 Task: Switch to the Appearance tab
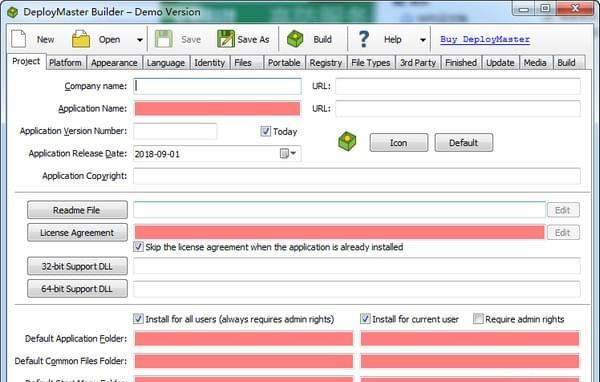[x=114, y=63]
